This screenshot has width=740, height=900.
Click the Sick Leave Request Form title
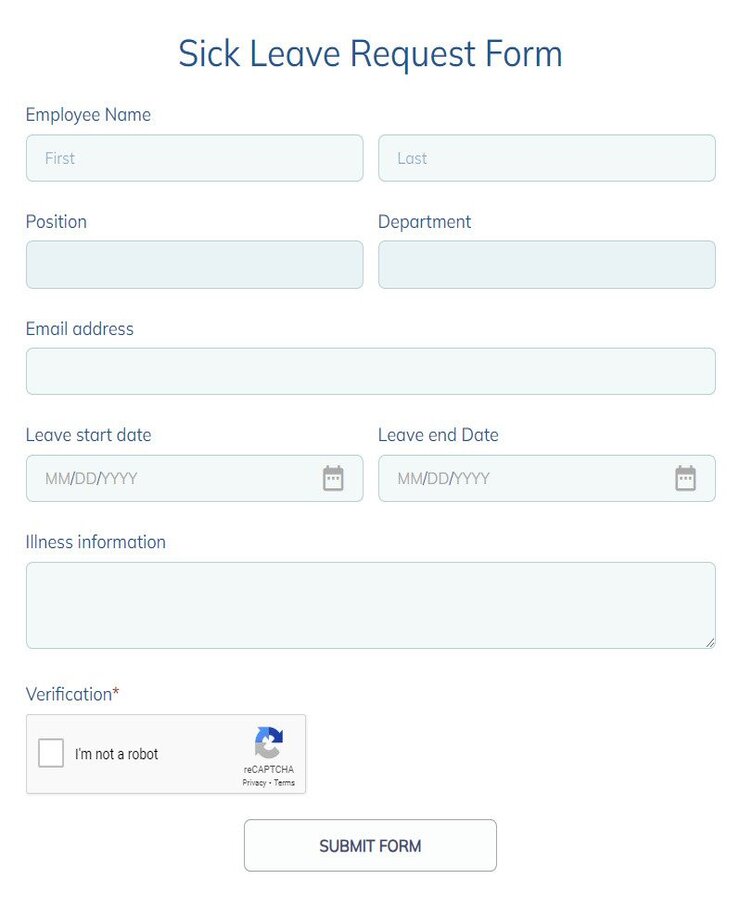(370, 53)
